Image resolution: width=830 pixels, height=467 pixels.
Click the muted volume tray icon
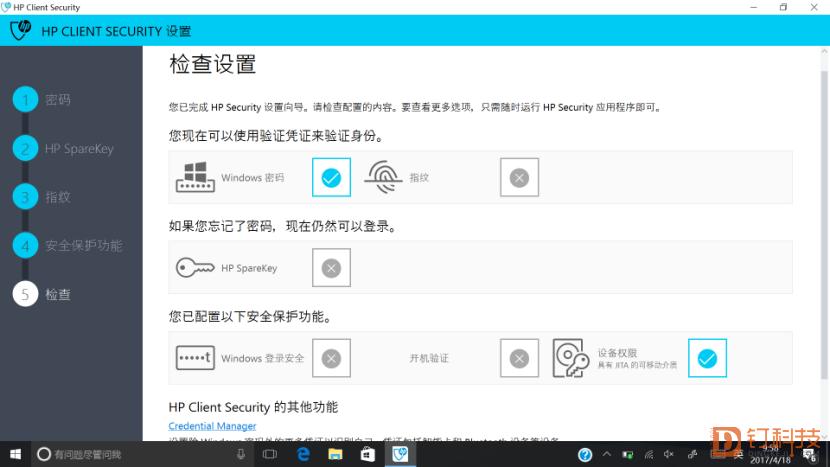coord(669,454)
